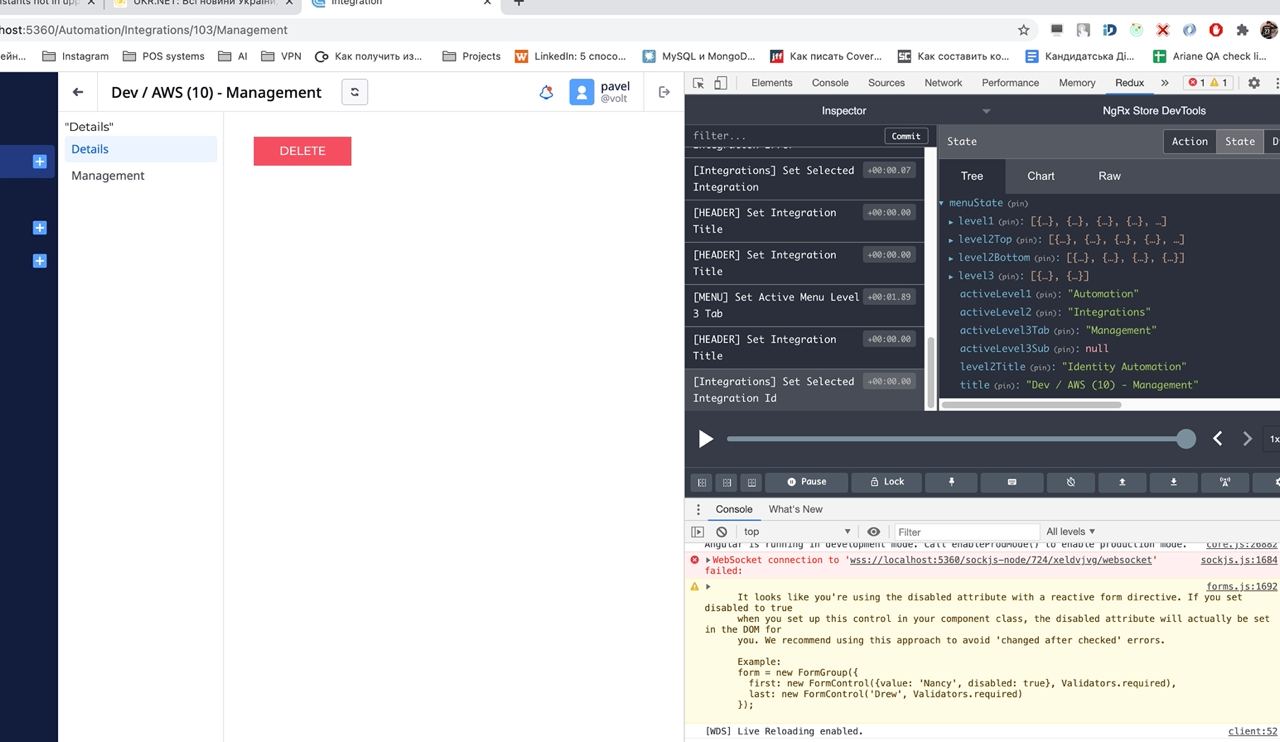This screenshot has height=742, width=1280.
Task: Click the Redux slider timer-off button
Action: point(1071,482)
